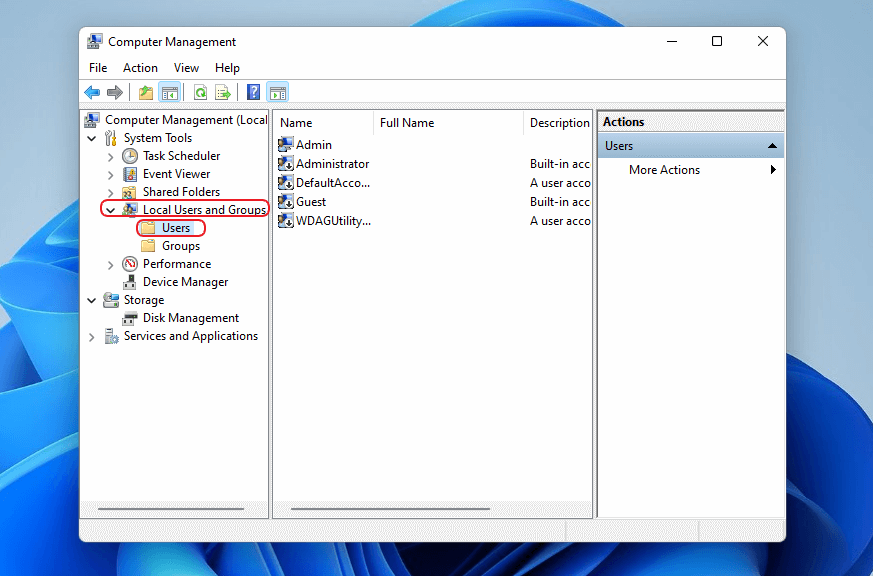Open More Actions submenu
873x576 pixels.
point(664,170)
